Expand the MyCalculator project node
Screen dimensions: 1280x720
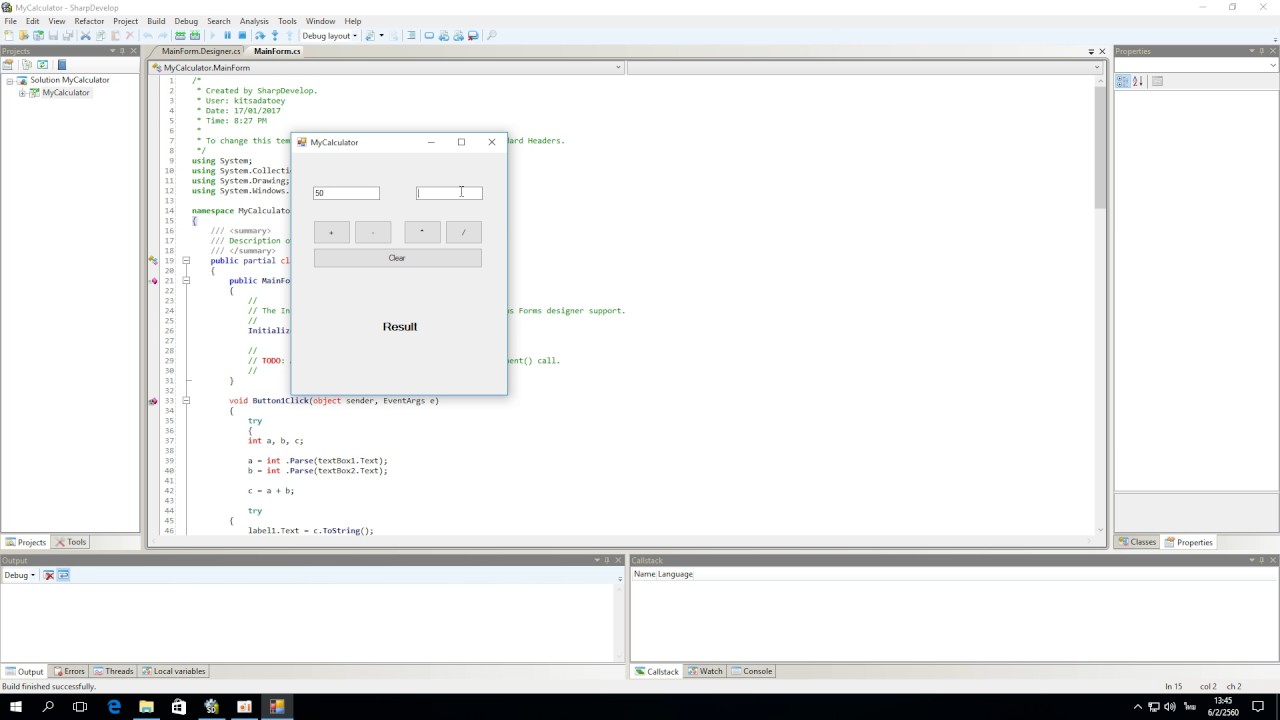tap(22, 93)
